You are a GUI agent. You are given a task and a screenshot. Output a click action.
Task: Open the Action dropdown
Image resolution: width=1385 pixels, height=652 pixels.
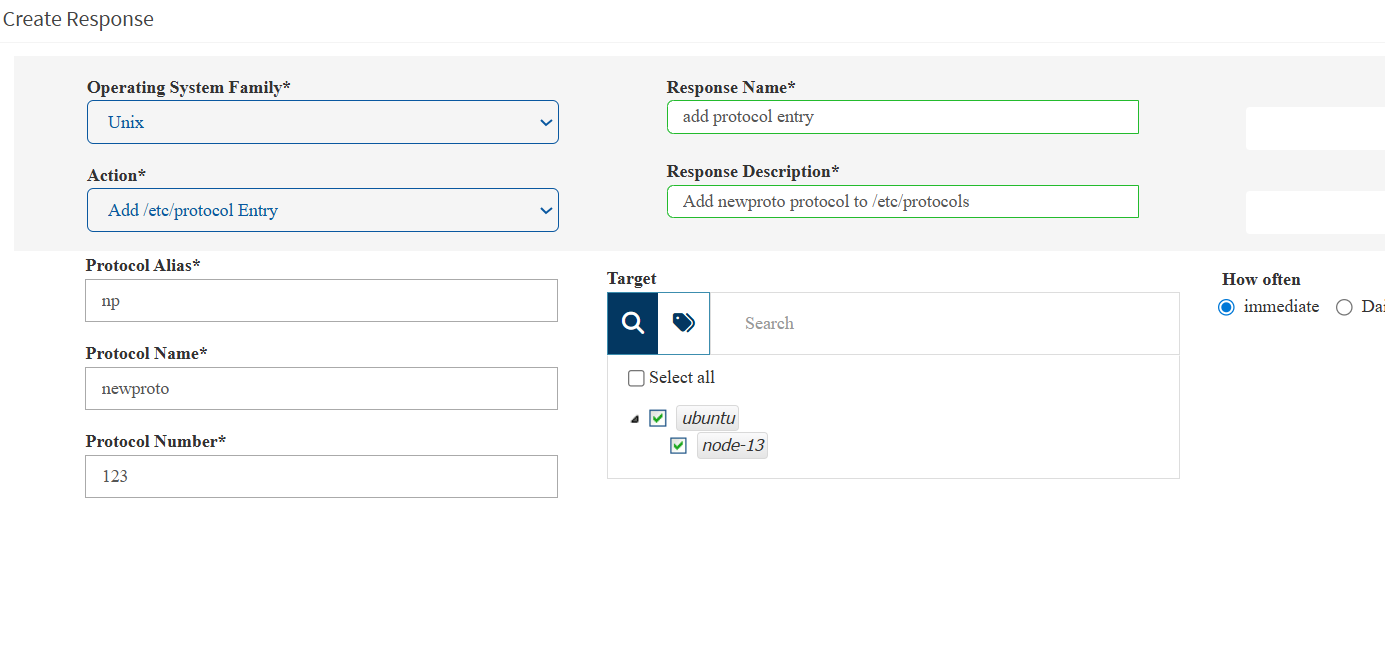[x=322, y=210]
